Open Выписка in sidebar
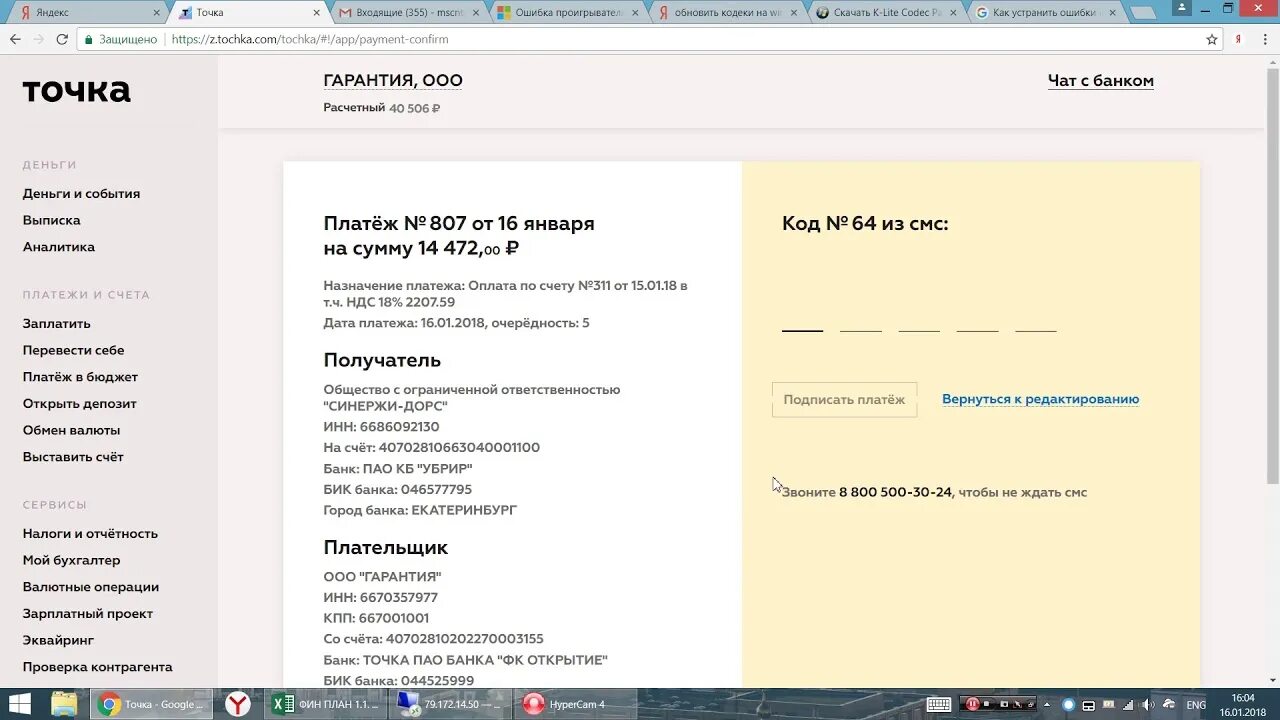Viewport: 1280px width, 720px height. tap(52, 220)
